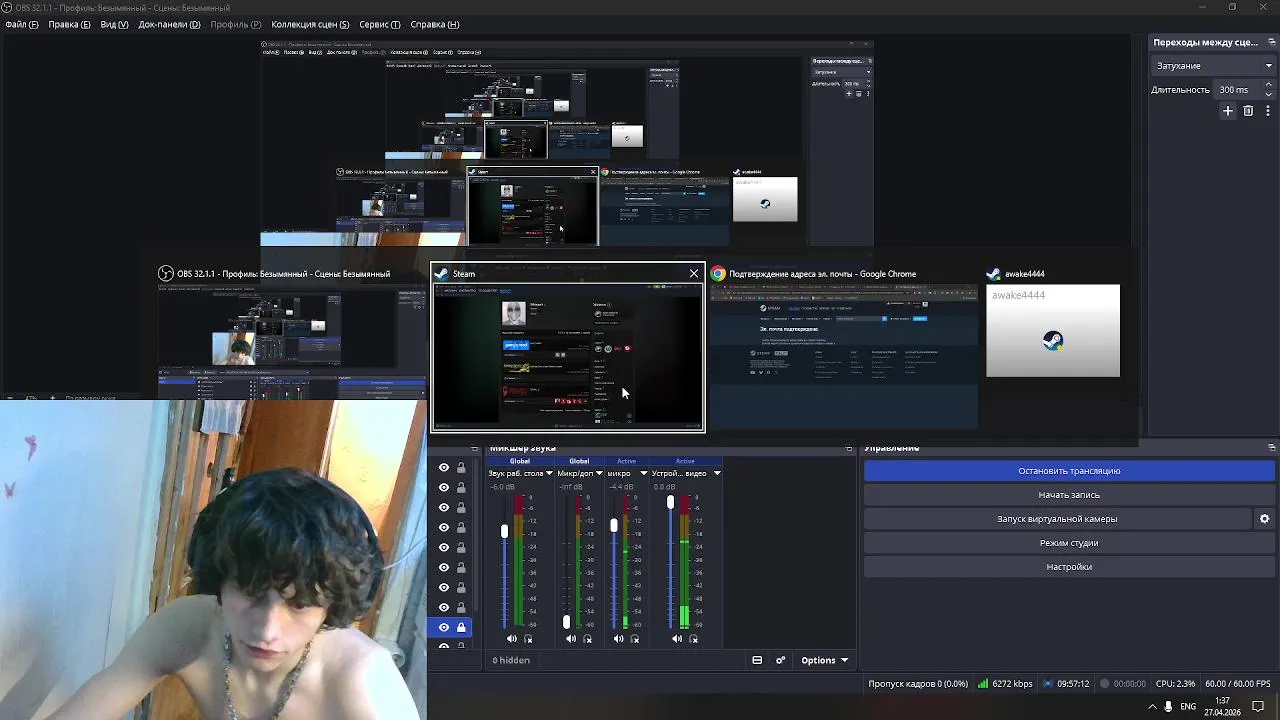The width and height of the screenshot is (1280, 720).
Task: Open микро channel dropdown arrow
Action: (643, 473)
